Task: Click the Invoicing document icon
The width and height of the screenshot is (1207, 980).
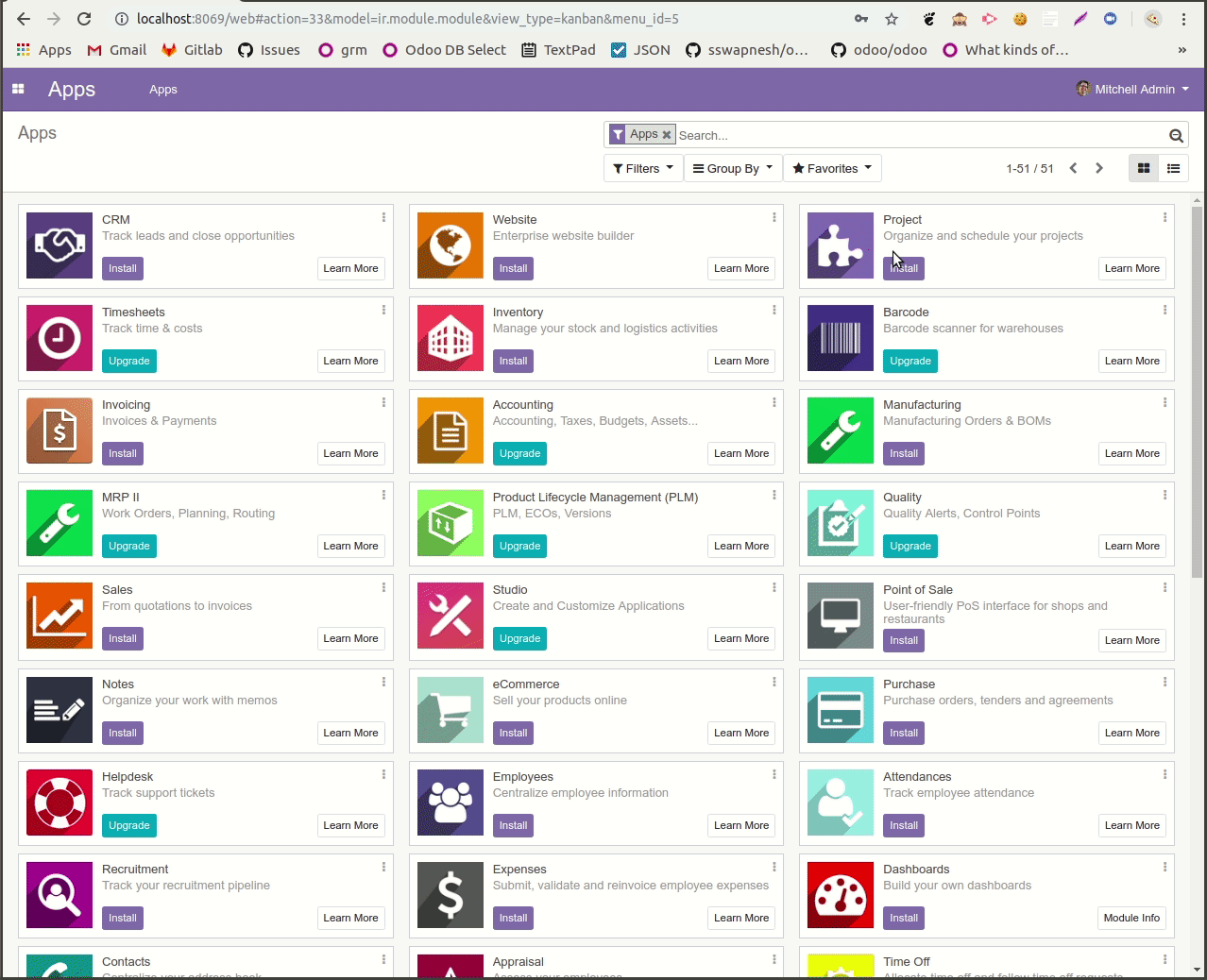Action: tap(59, 431)
